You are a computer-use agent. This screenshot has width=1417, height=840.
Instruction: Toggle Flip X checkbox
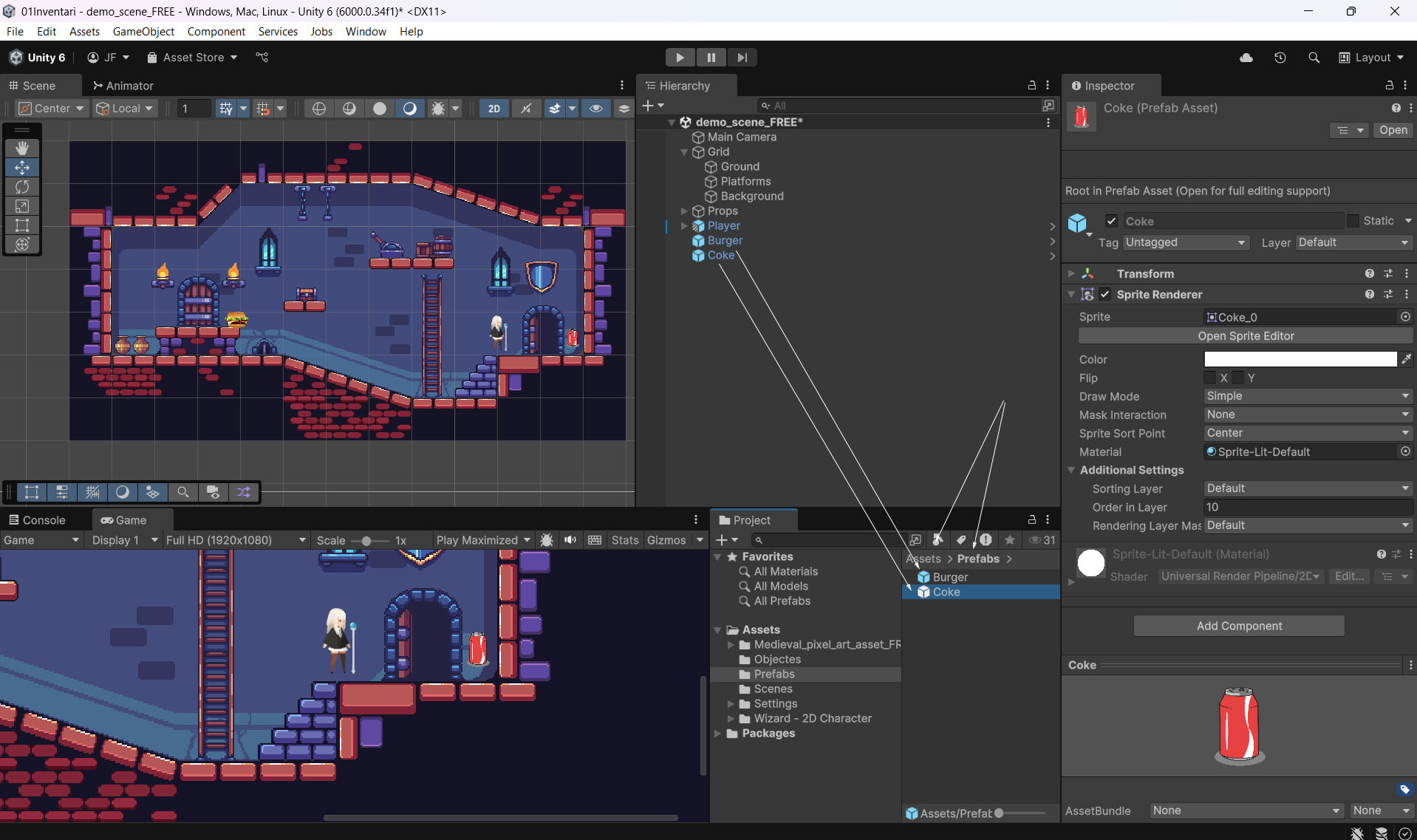(1209, 378)
